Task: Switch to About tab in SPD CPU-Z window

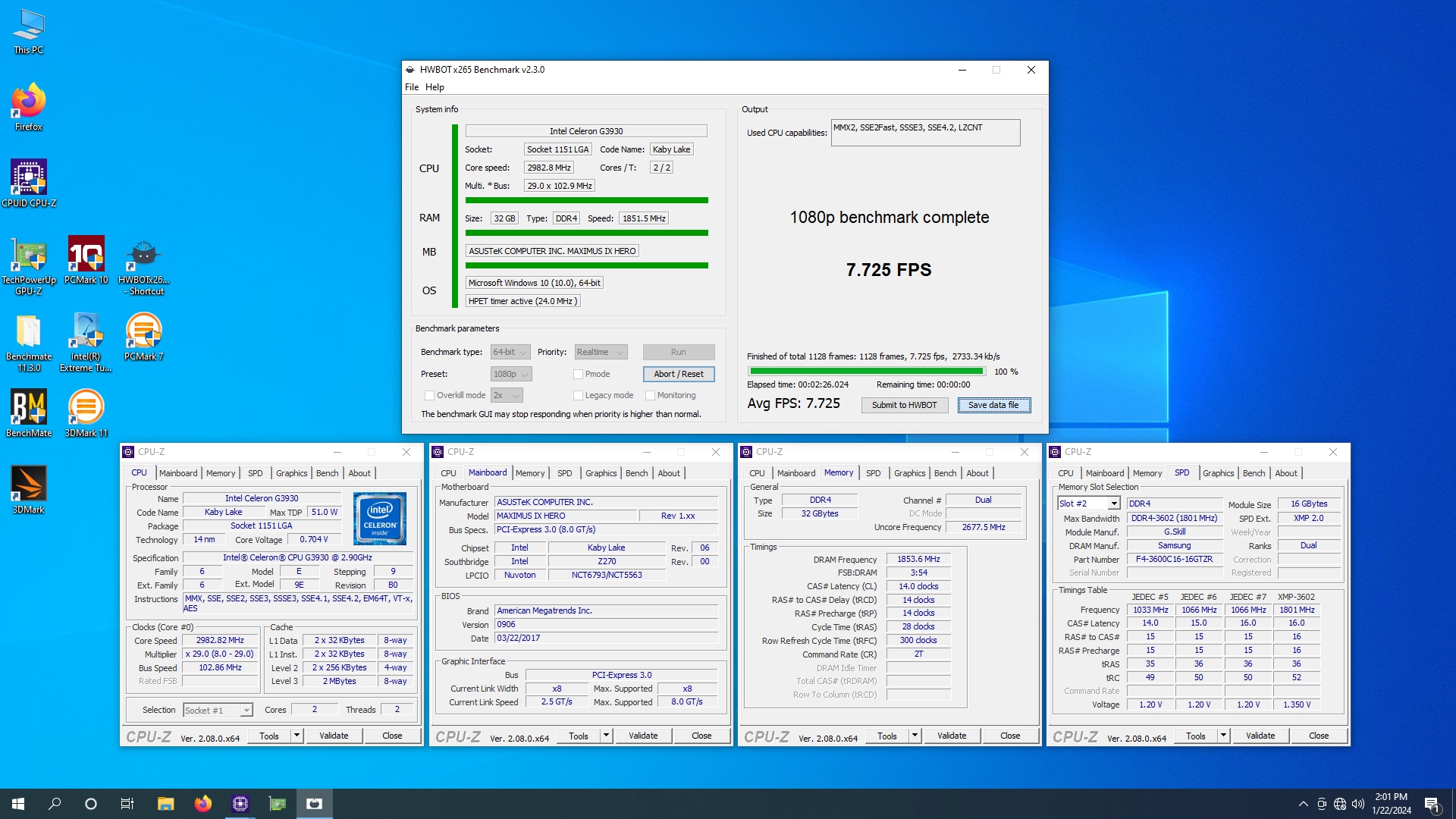Action: [x=1286, y=473]
